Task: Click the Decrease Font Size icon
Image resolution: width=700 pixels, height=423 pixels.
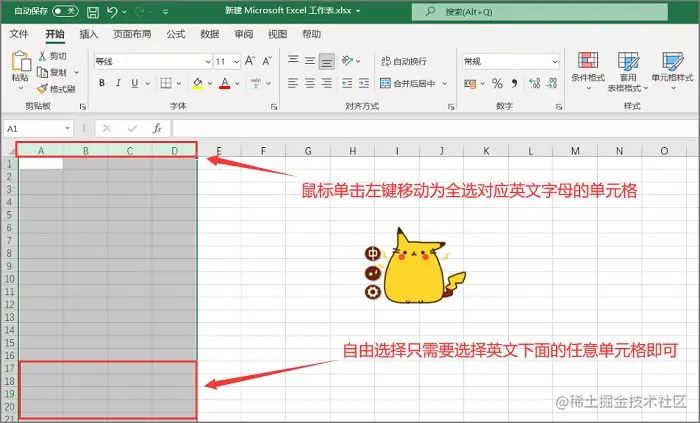Action: tap(267, 61)
